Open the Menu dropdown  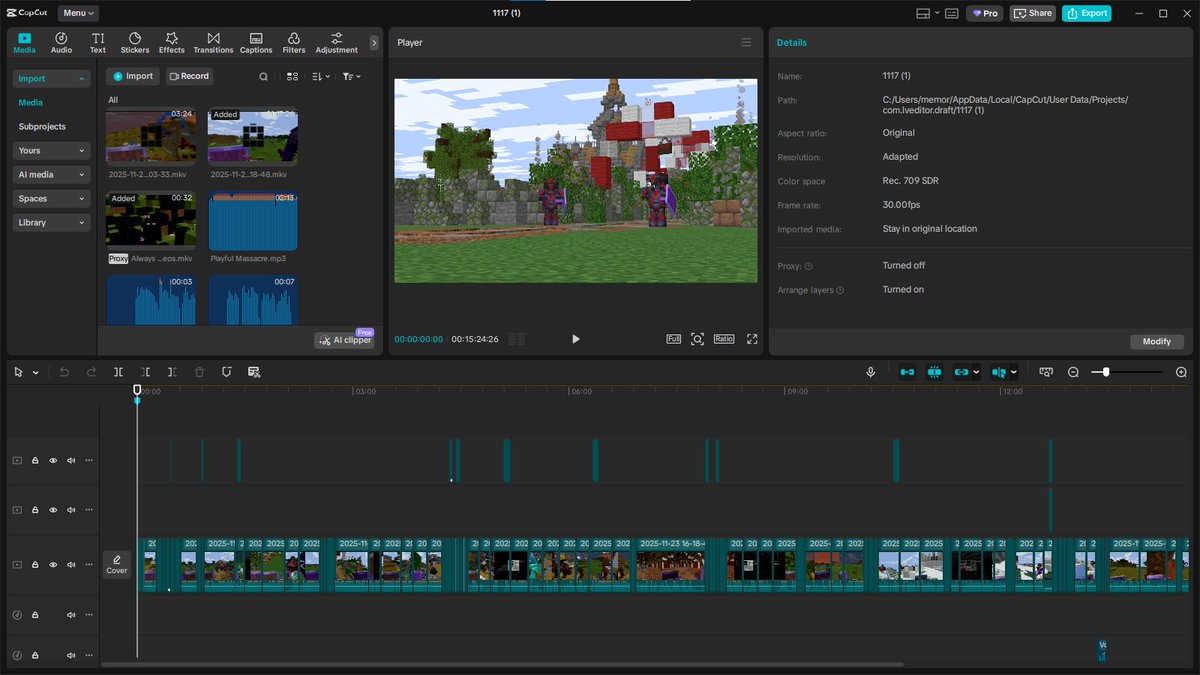[x=78, y=13]
